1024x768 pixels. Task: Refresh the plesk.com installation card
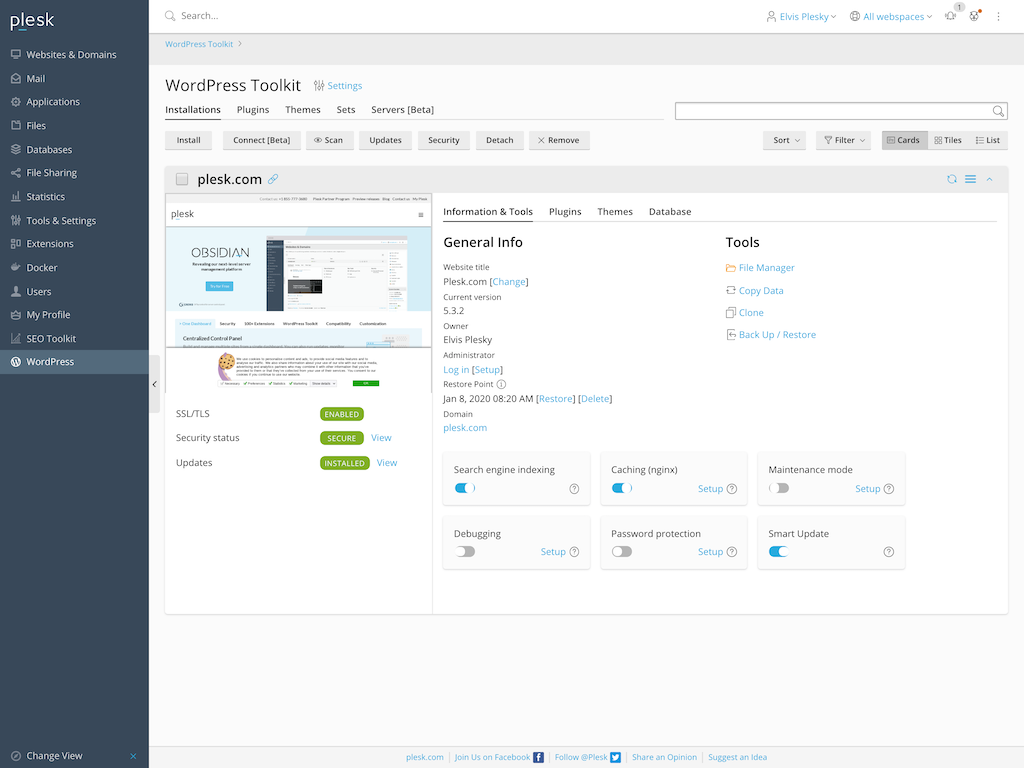click(952, 178)
